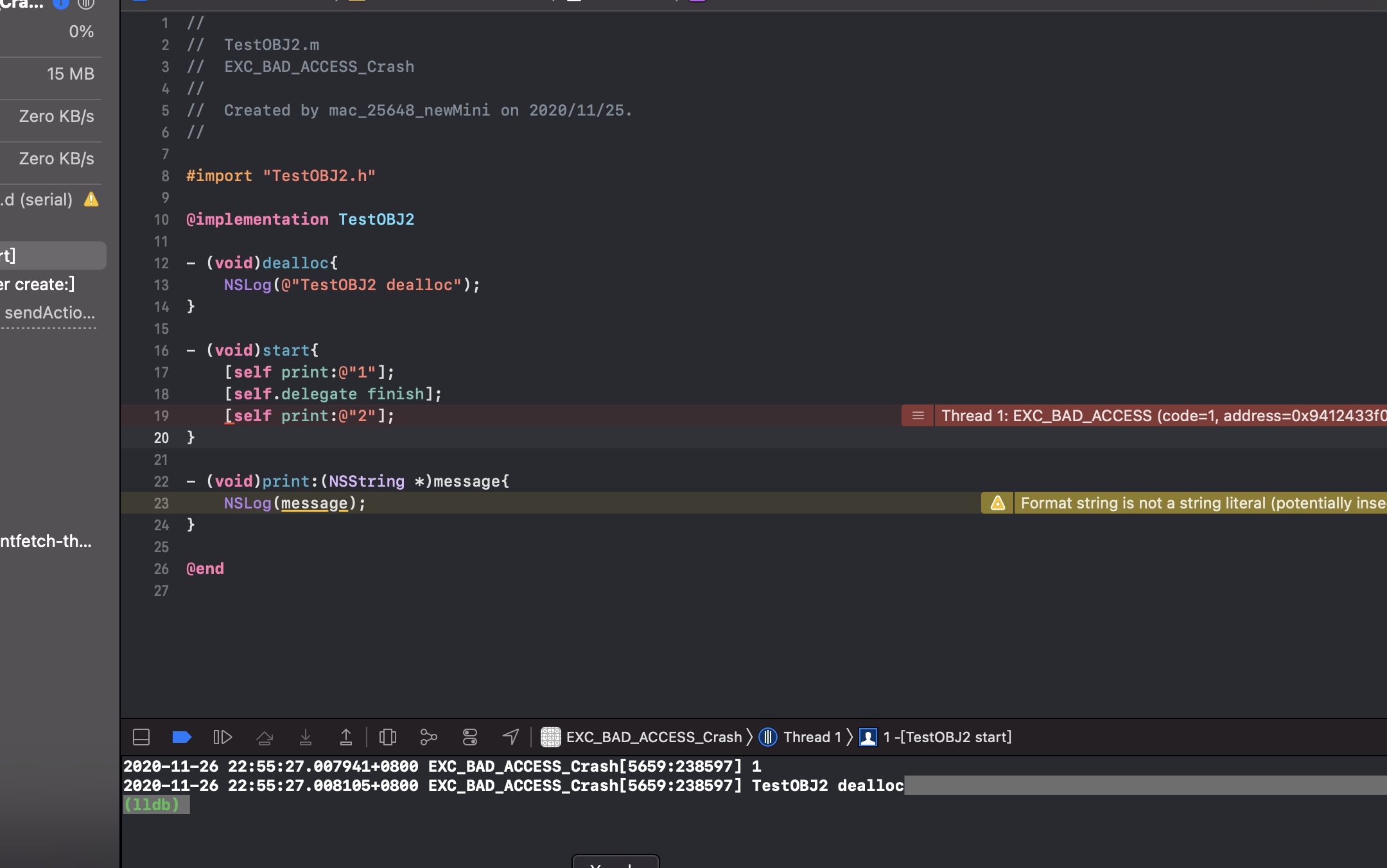
Task: Open Environment Overrides
Action: 470,737
